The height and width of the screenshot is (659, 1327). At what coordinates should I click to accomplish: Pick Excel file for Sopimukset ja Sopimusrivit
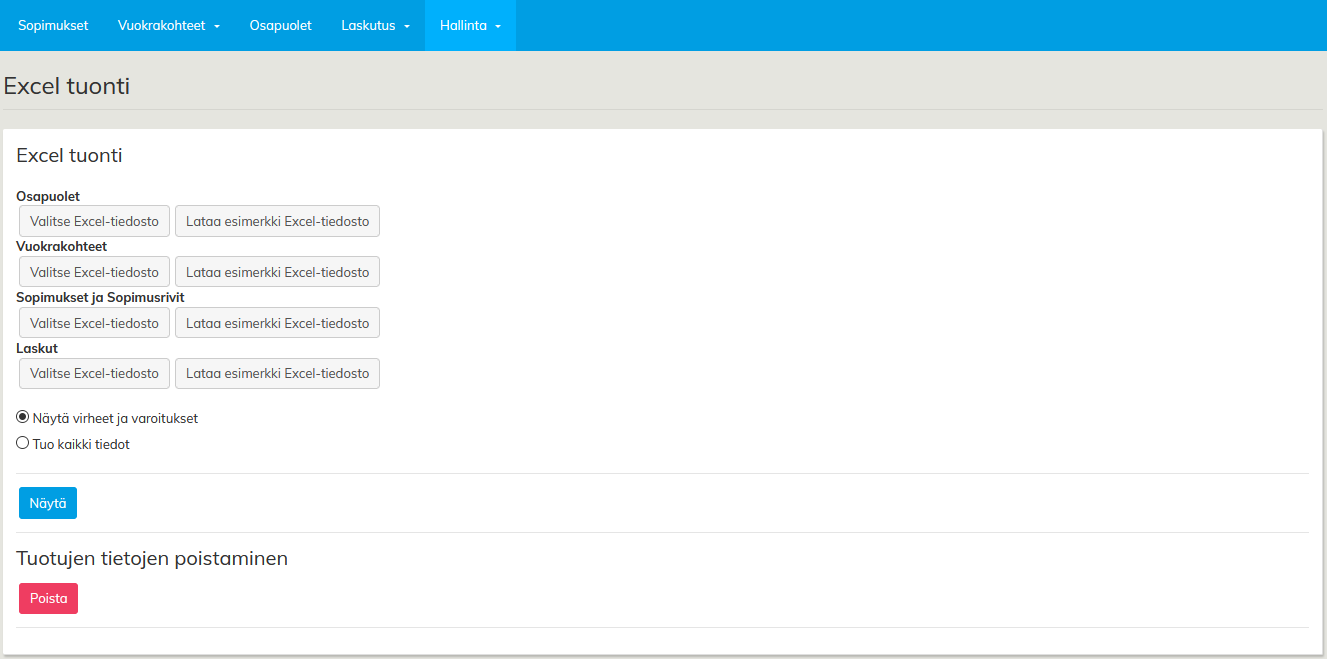[x=94, y=323]
